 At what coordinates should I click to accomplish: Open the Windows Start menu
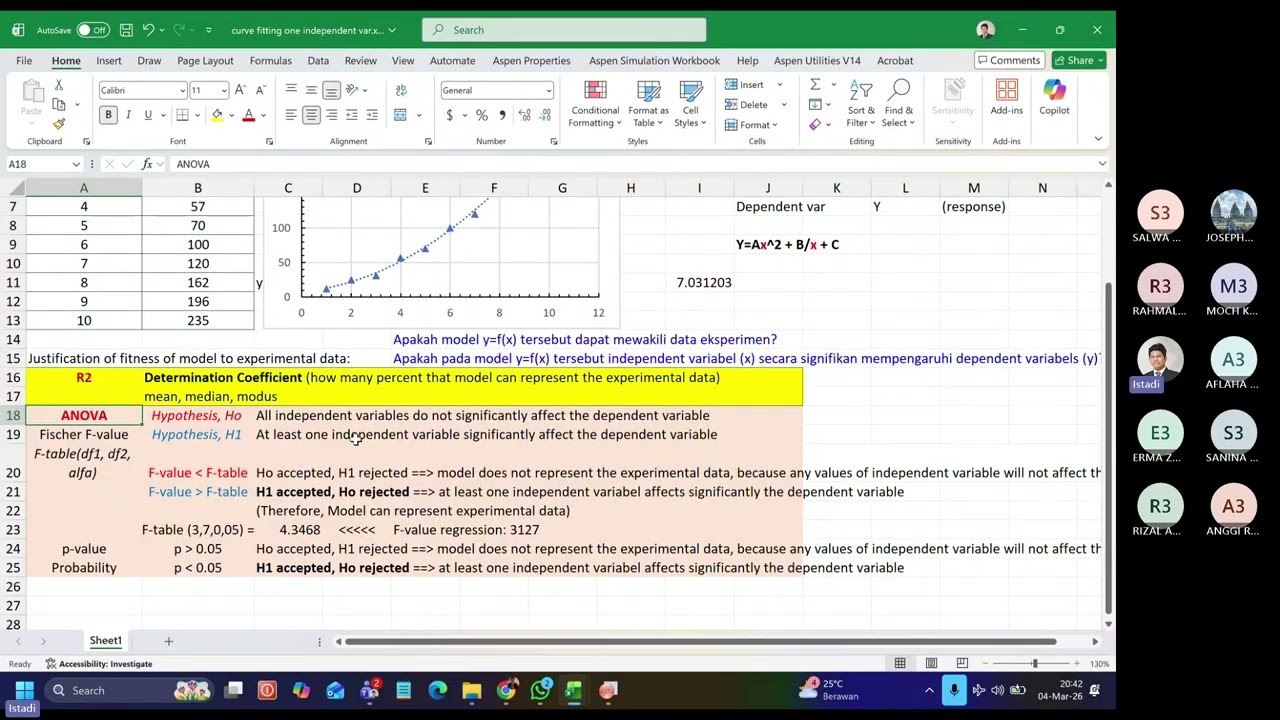[x=24, y=690]
